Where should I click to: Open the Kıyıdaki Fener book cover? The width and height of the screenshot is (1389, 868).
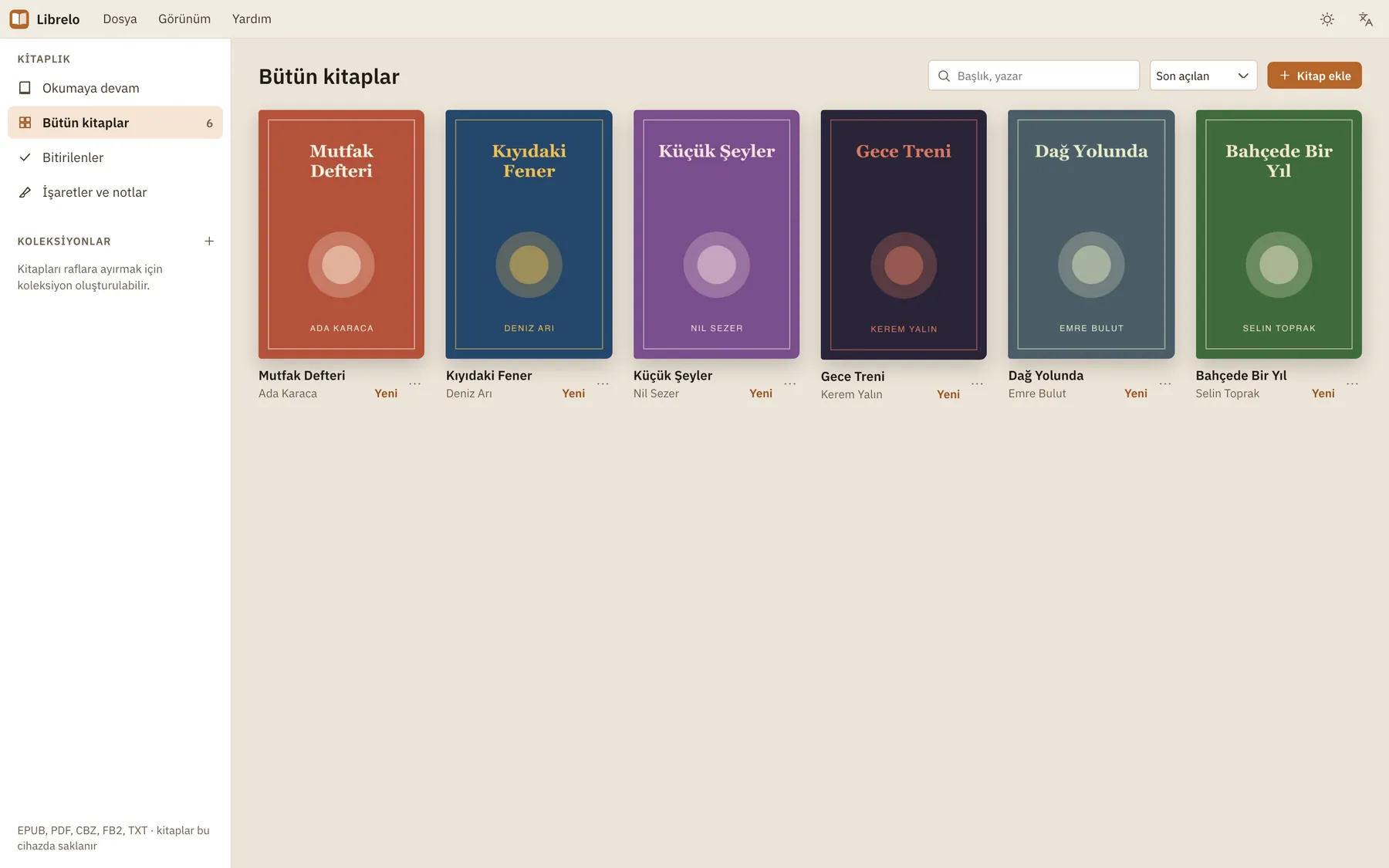529,235
